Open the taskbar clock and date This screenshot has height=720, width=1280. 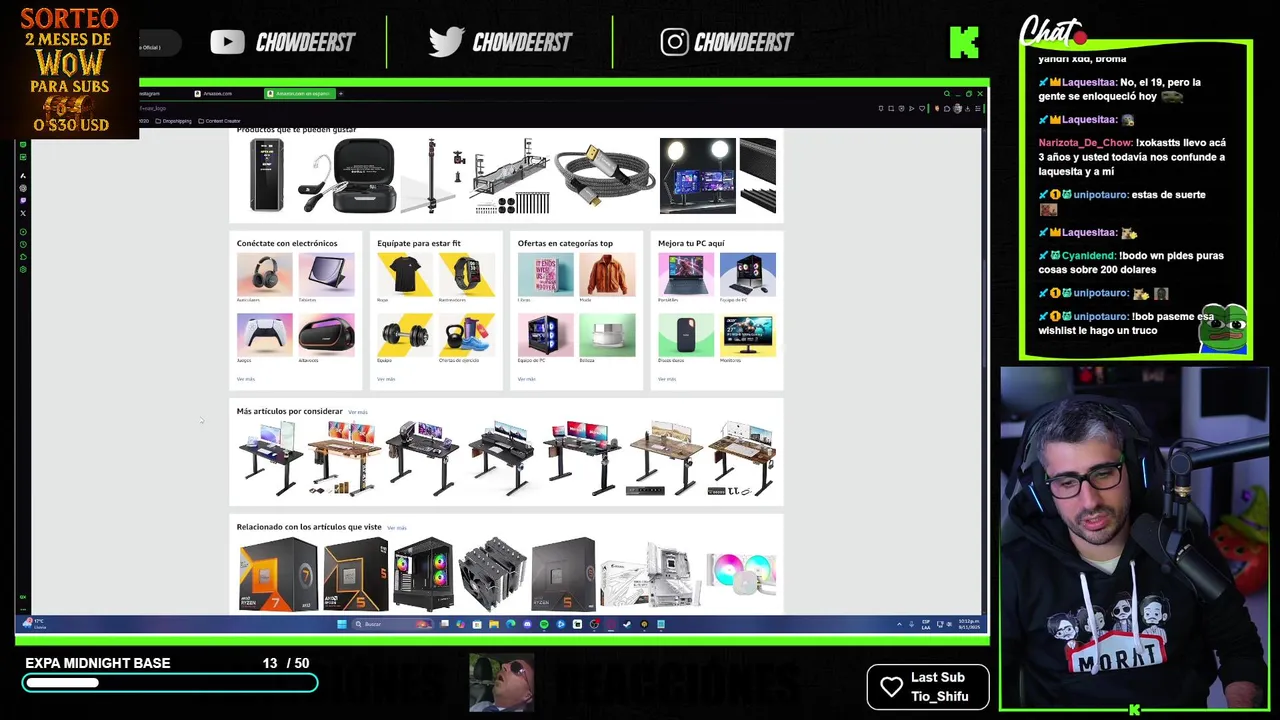[x=969, y=624]
